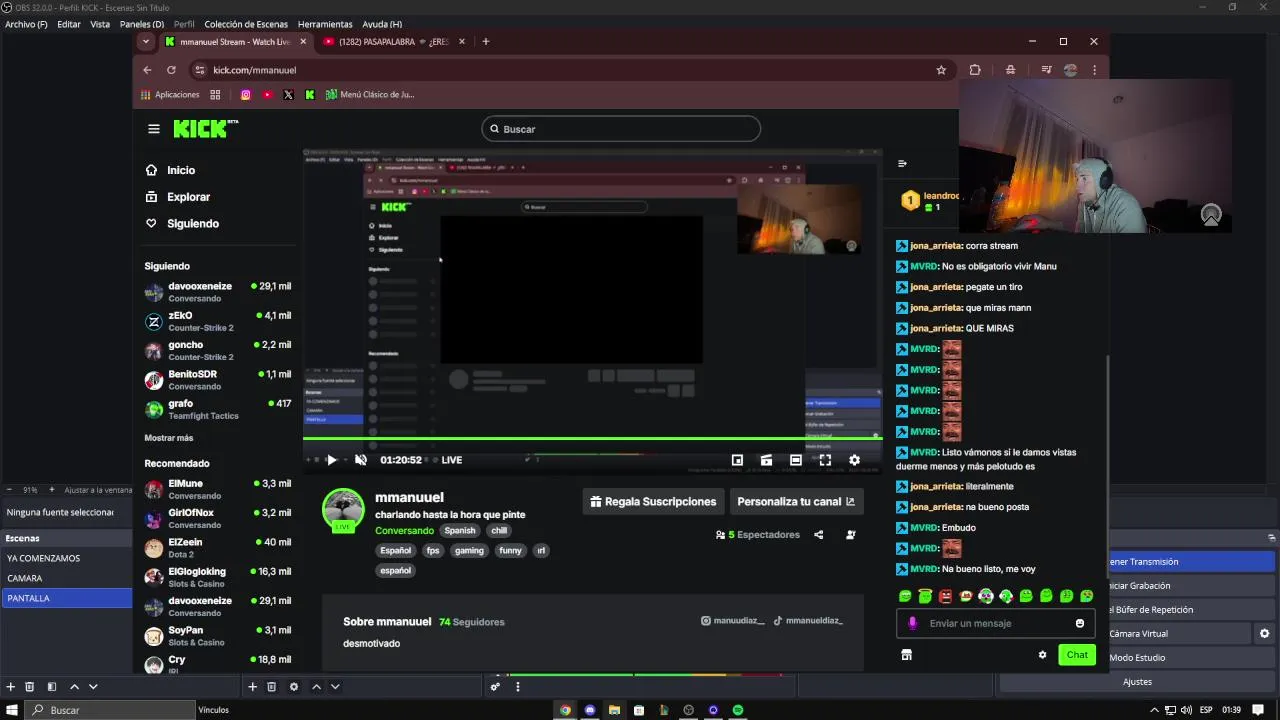Click the purple microphone icon in chat input
The width and height of the screenshot is (1280, 720).
pyautogui.click(x=912, y=623)
